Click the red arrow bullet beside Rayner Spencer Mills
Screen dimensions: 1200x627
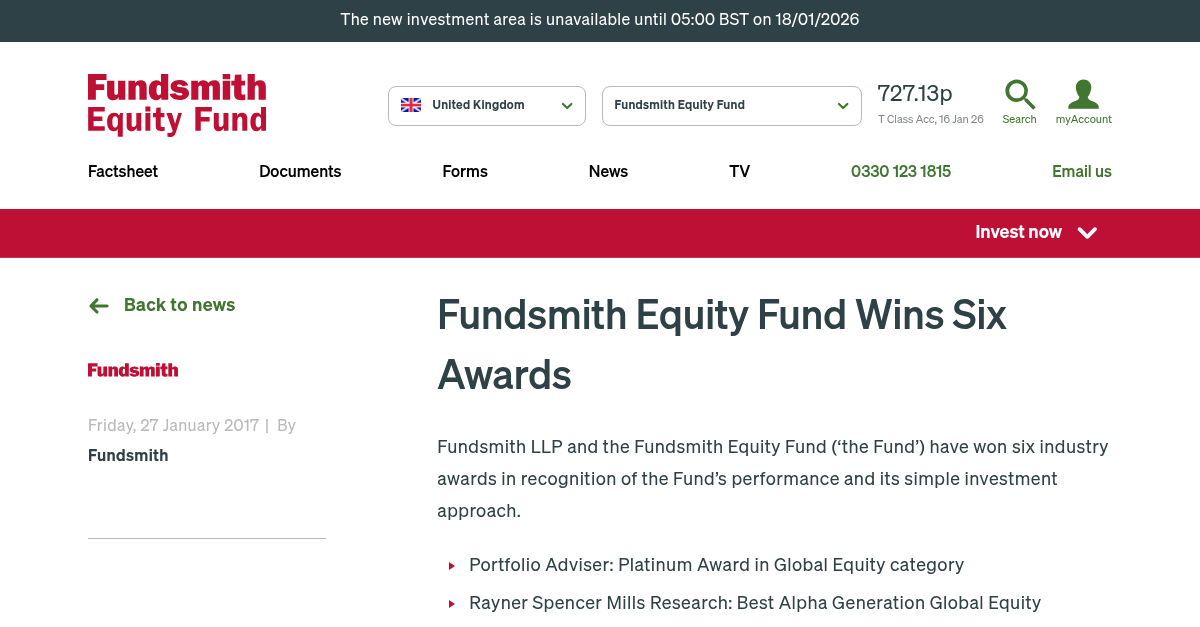(x=451, y=603)
